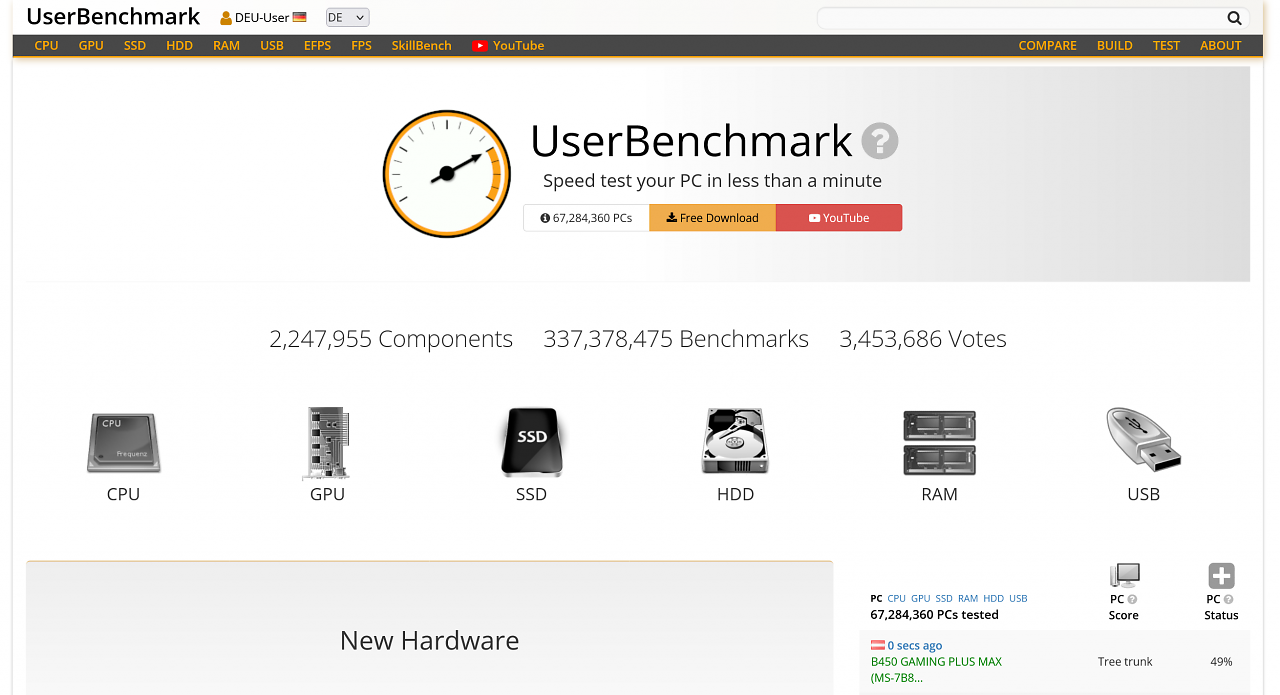Viewport: 1280px width, 695px height.
Task: Click inside the search input field
Action: [1020, 18]
